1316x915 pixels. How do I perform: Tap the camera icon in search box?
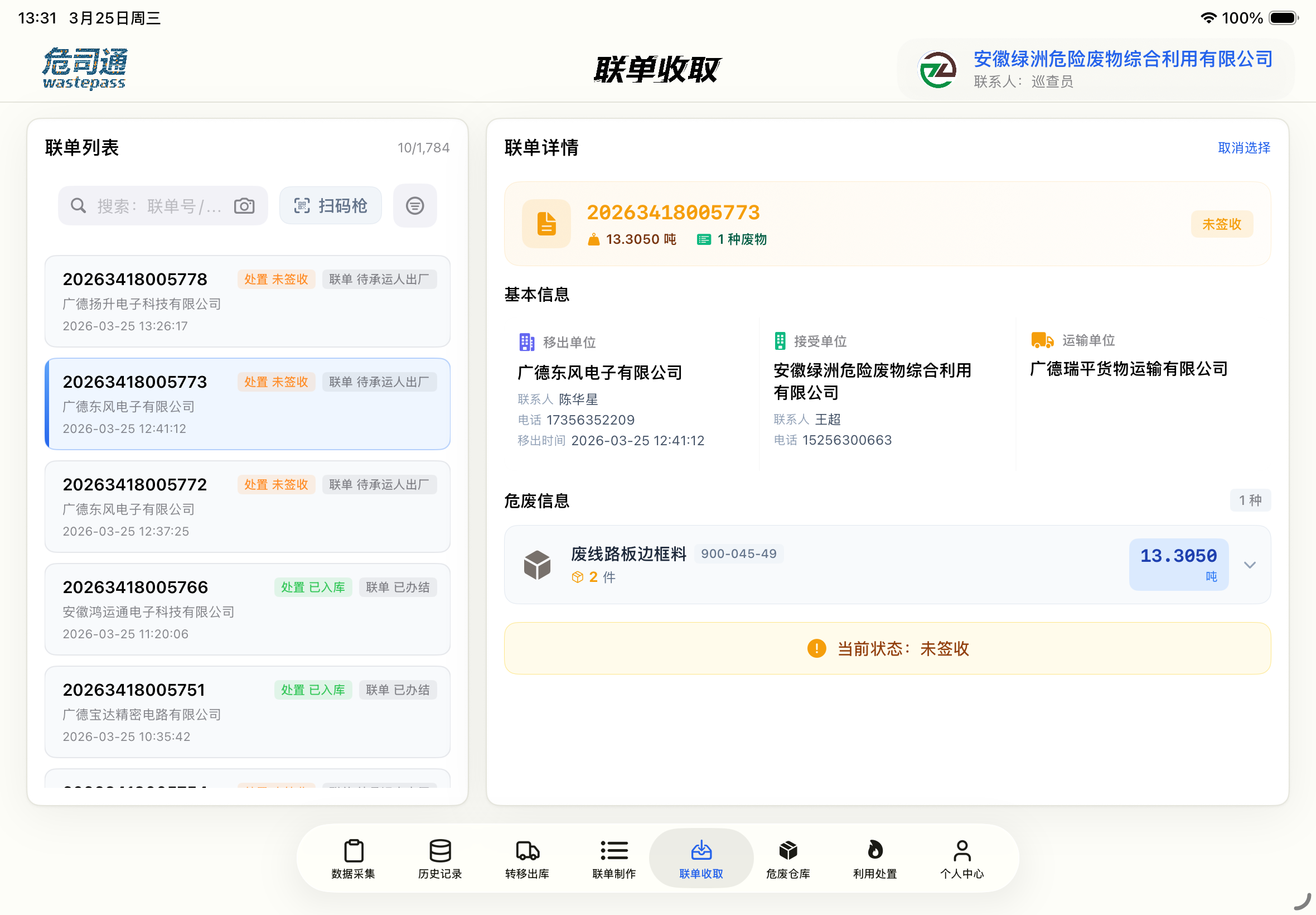244,206
